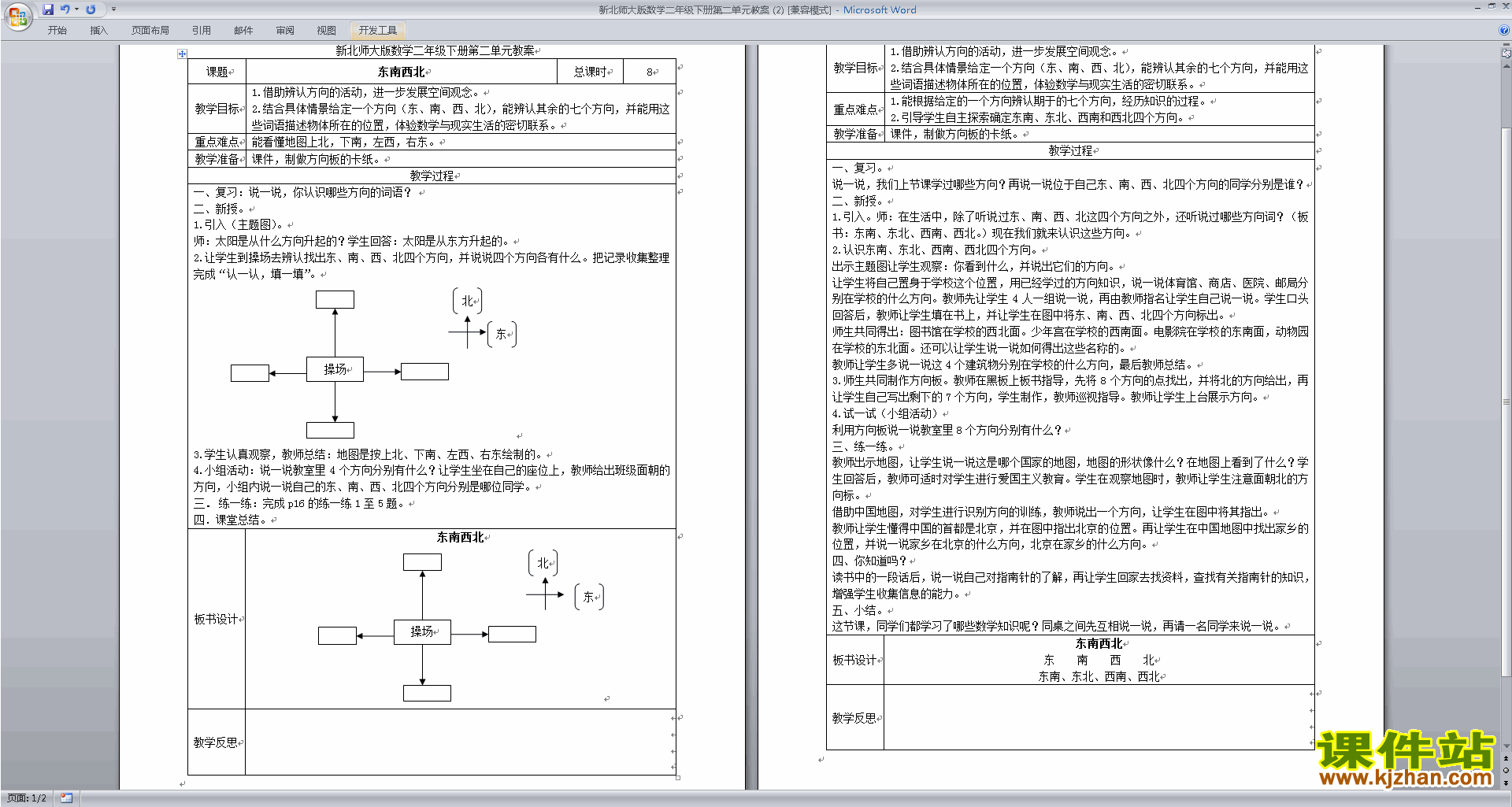This screenshot has height=807, width=1512.
Task: Click the 操场 box in the upper diagram
Action: click(335, 369)
